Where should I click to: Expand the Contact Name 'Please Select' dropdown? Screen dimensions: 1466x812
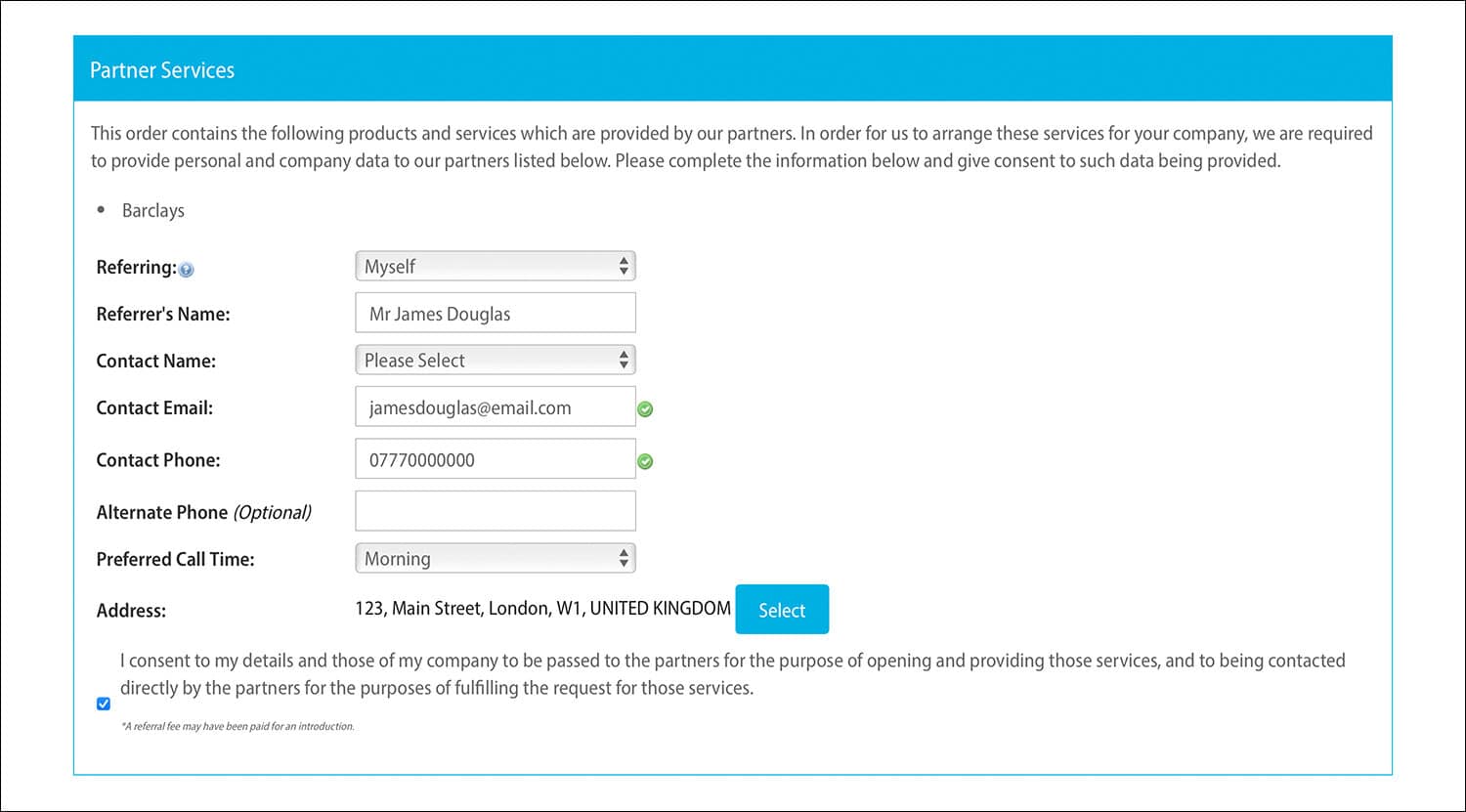(495, 361)
